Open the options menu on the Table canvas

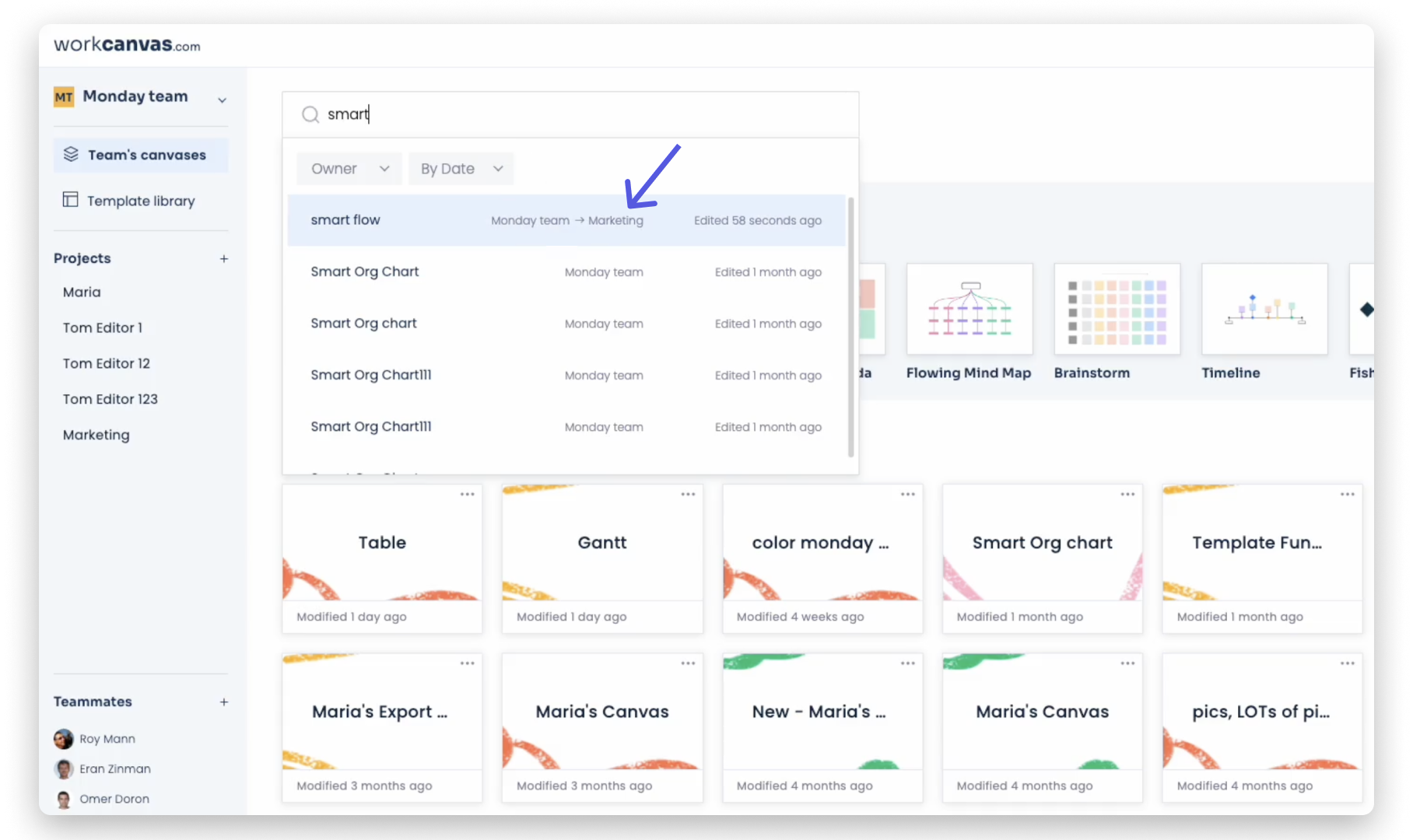[x=468, y=493]
